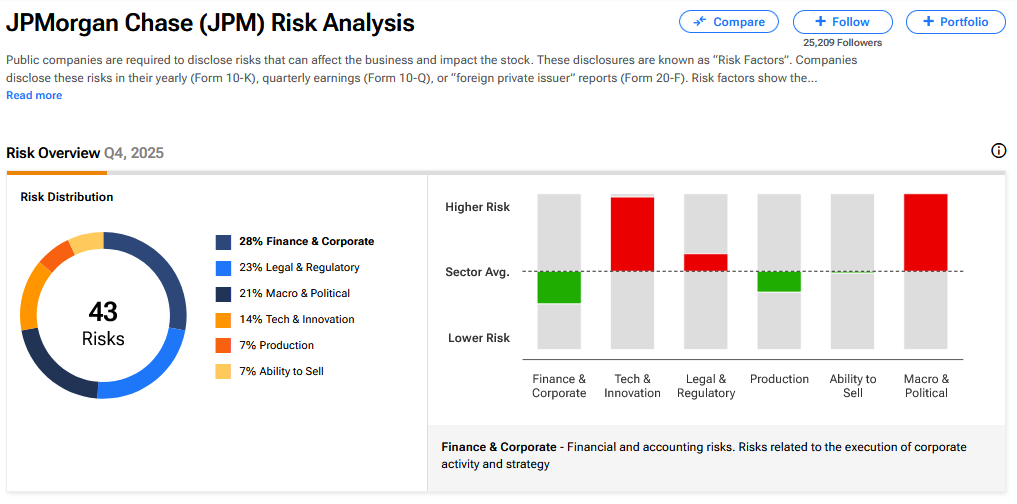This screenshot has height=504, width=1017.
Task: Click the Legal & Regulatory blue legend square
Action: click(x=223, y=268)
